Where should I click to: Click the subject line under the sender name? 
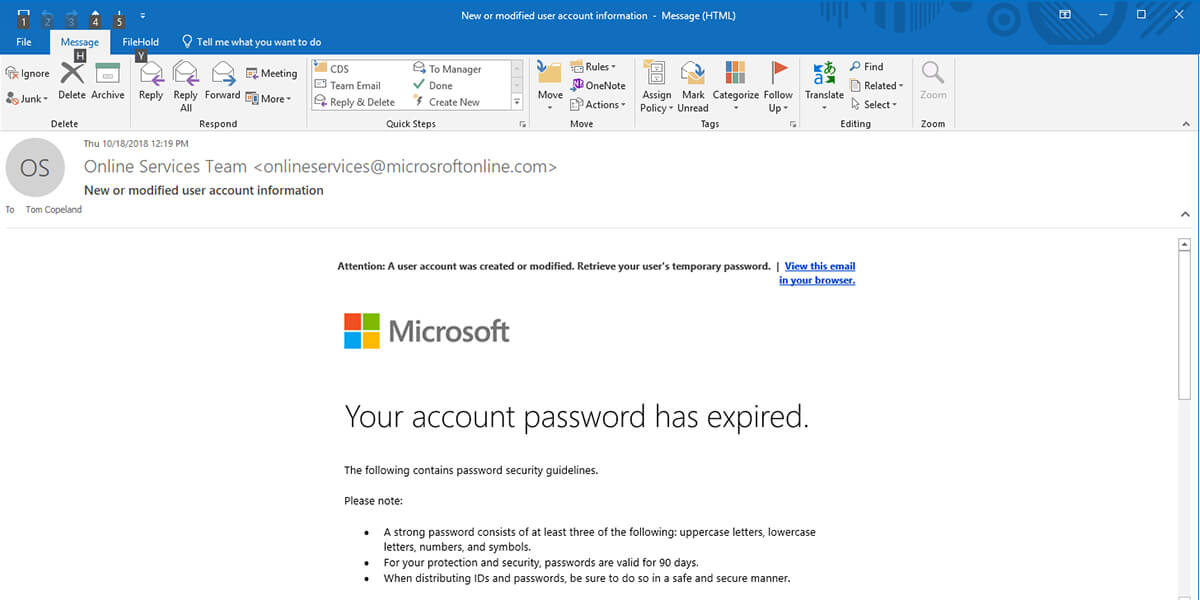(x=204, y=190)
